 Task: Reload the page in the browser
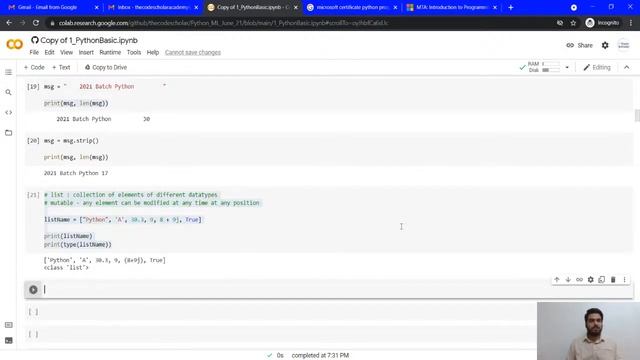(x=36, y=23)
